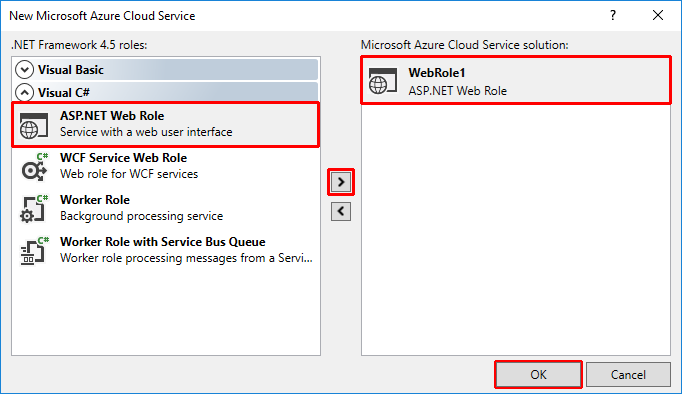Select Worker Role with Service Bus Queue title
The image size is (682, 394).
(x=163, y=242)
